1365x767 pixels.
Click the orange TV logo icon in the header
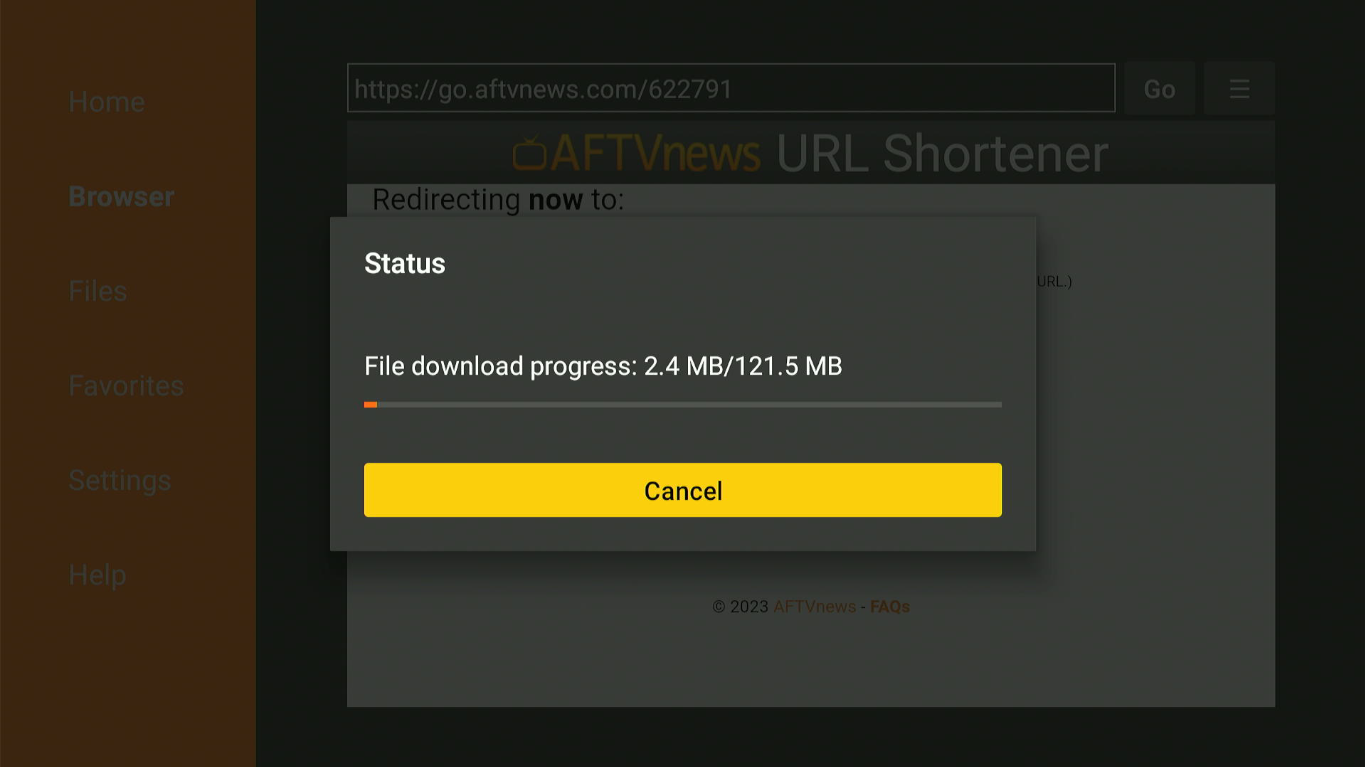pyautogui.click(x=530, y=153)
